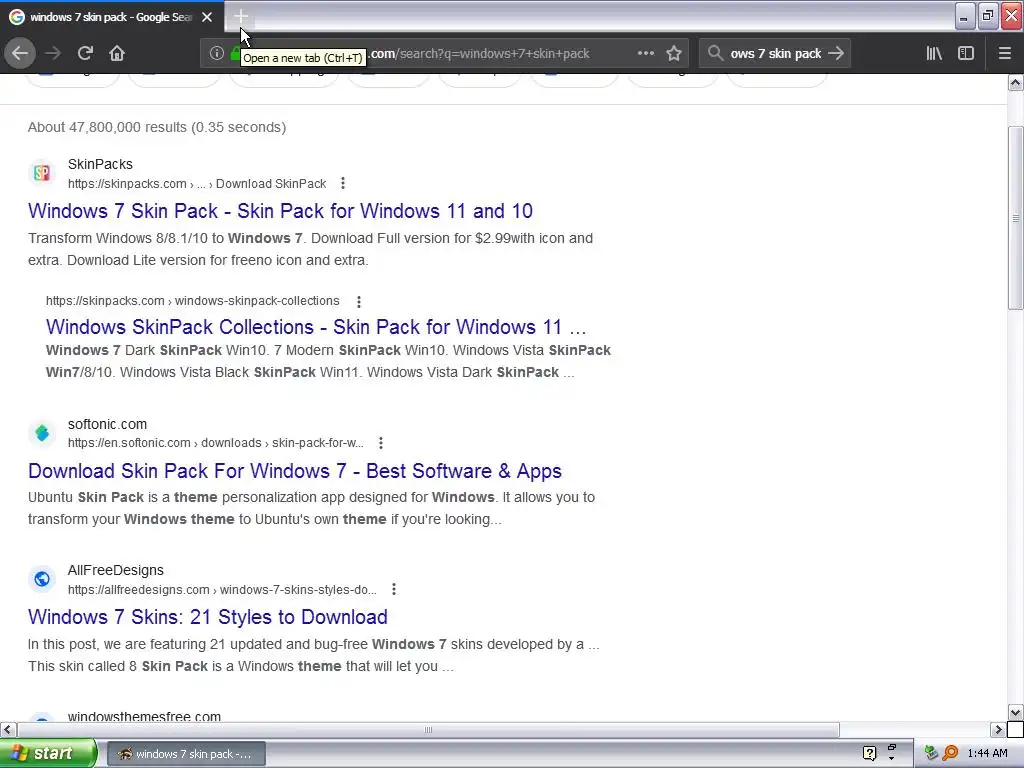Click the en.softonic.com breadcrumb URL
Image resolution: width=1024 pixels, height=768 pixels.
coord(216,443)
